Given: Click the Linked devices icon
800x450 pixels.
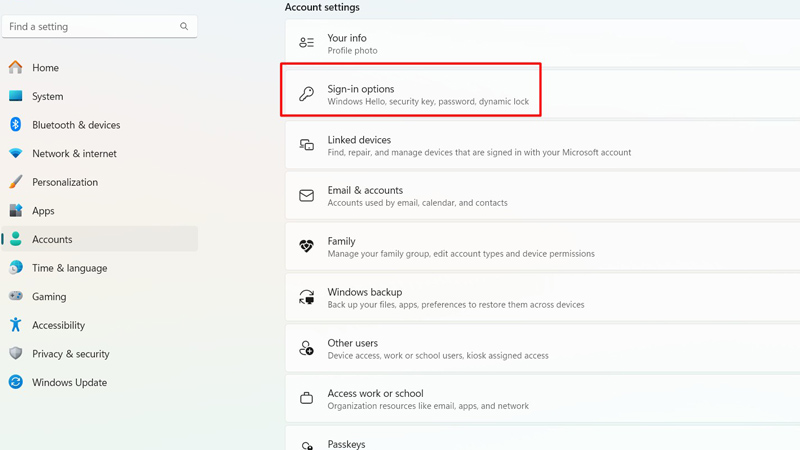Looking at the screenshot, I should [x=306, y=144].
